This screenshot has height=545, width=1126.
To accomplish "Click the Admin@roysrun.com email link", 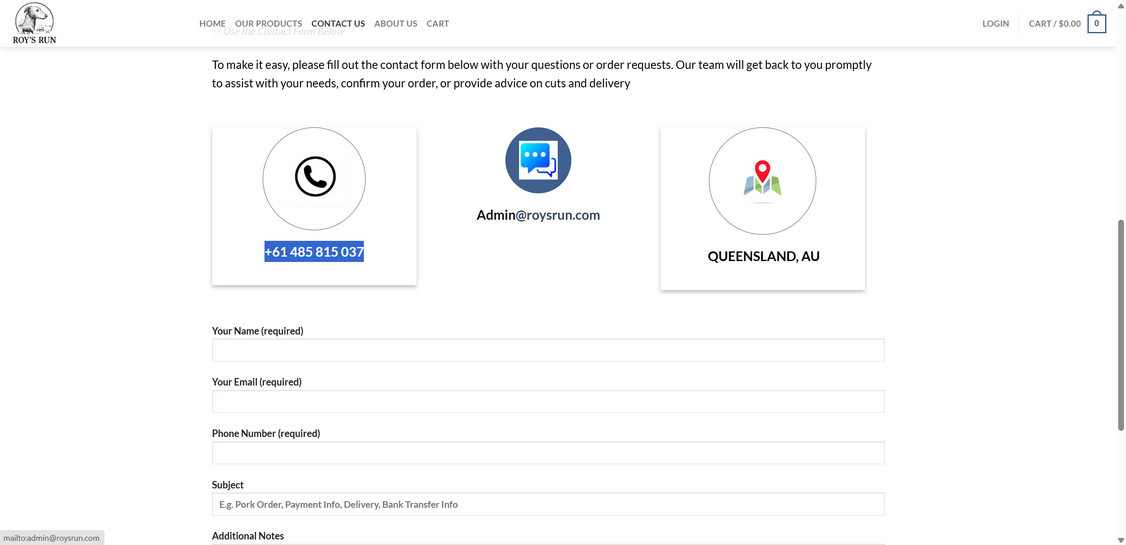I will coord(538,215).
